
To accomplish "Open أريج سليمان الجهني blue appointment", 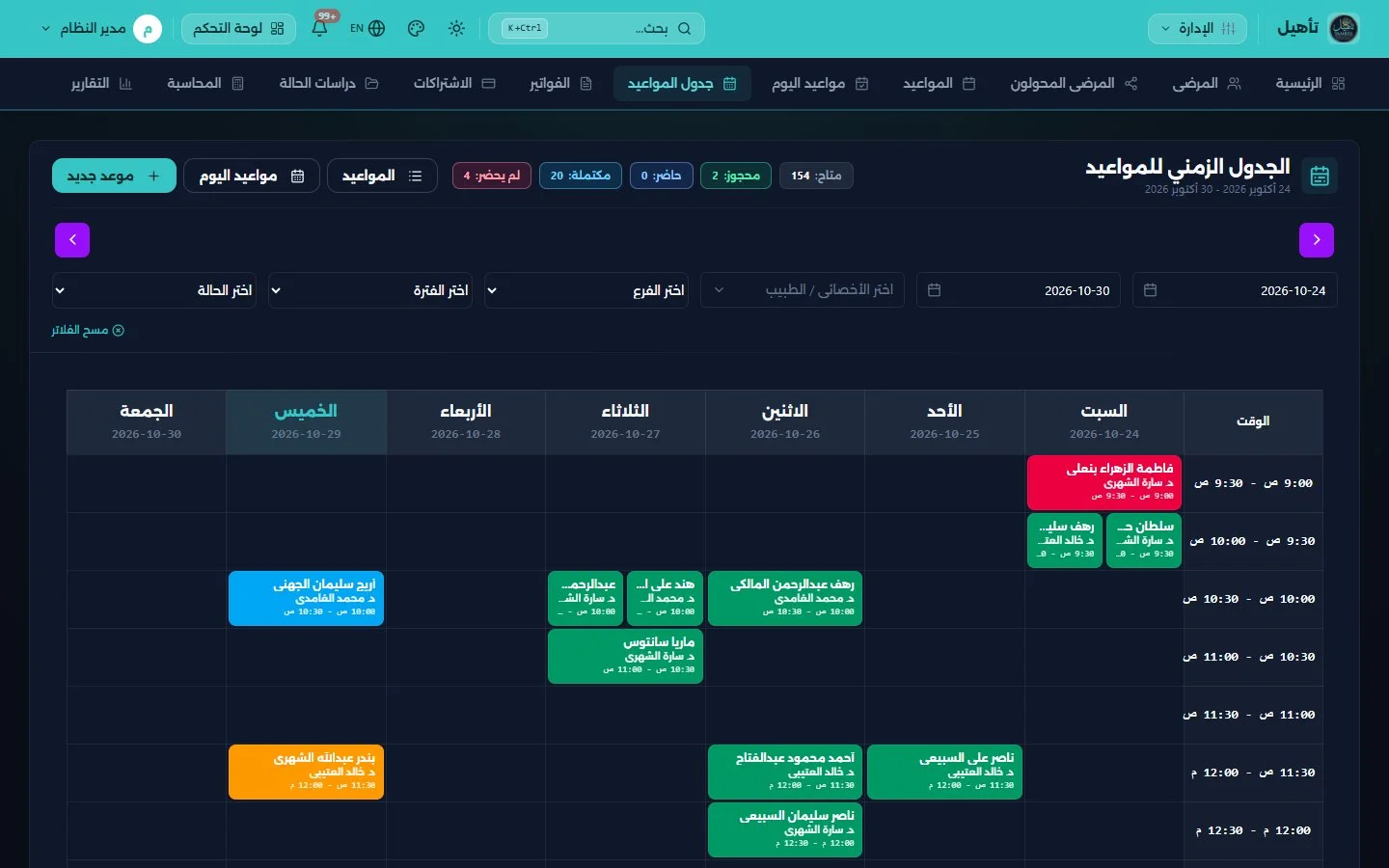I will pyautogui.click(x=306, y=598).
